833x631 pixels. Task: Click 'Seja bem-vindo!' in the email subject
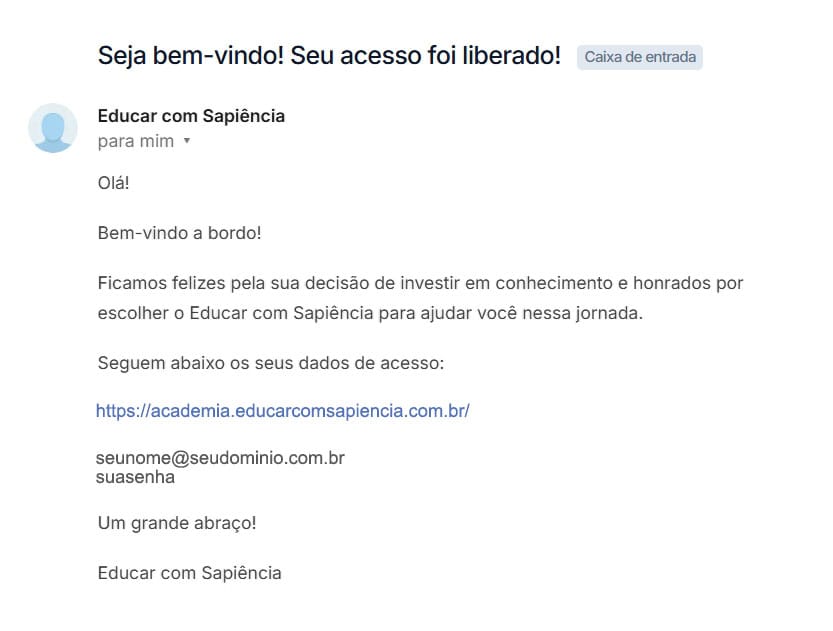[181, 56]
